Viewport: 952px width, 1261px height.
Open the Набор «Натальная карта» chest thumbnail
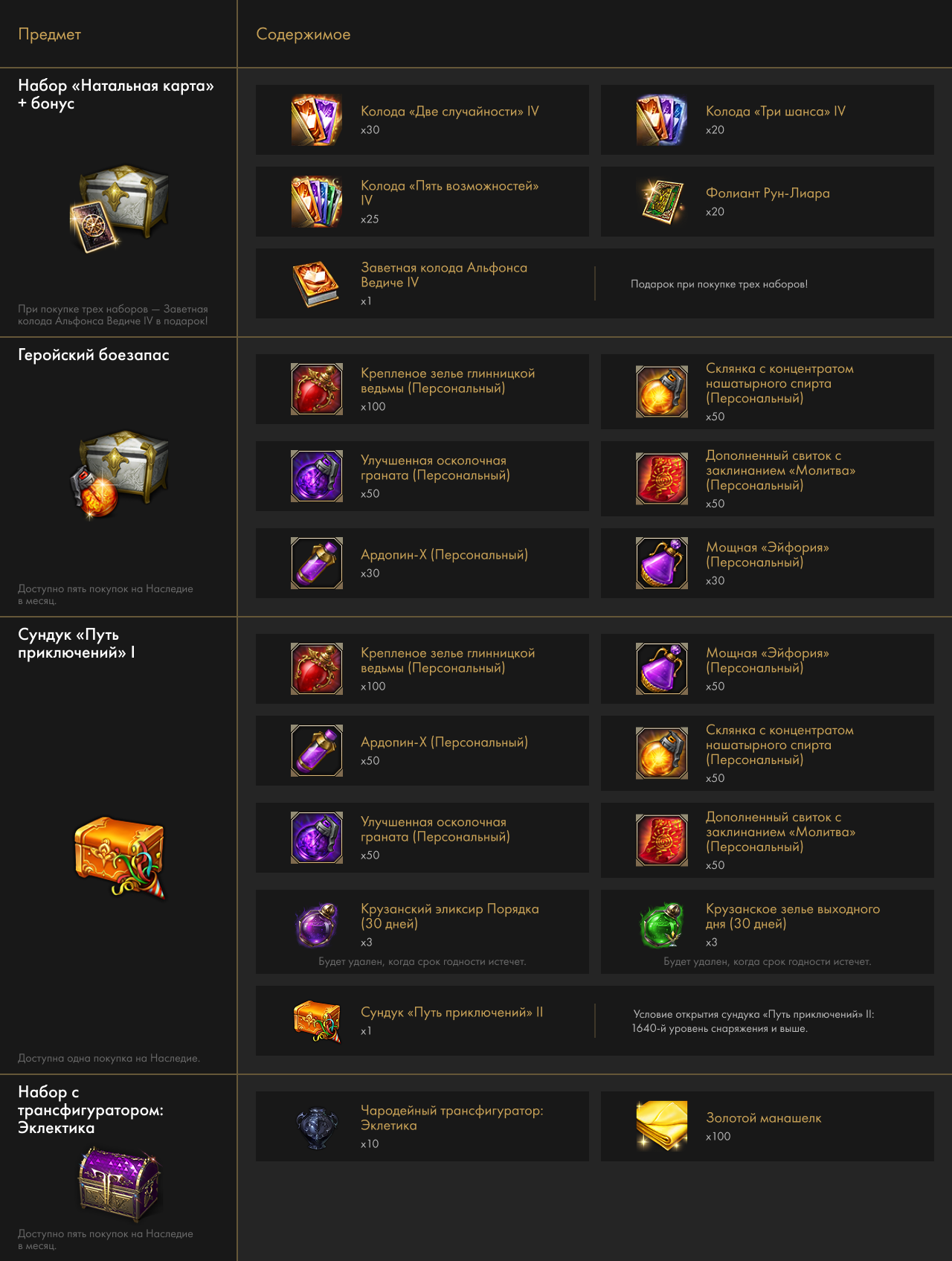(119, 208)
